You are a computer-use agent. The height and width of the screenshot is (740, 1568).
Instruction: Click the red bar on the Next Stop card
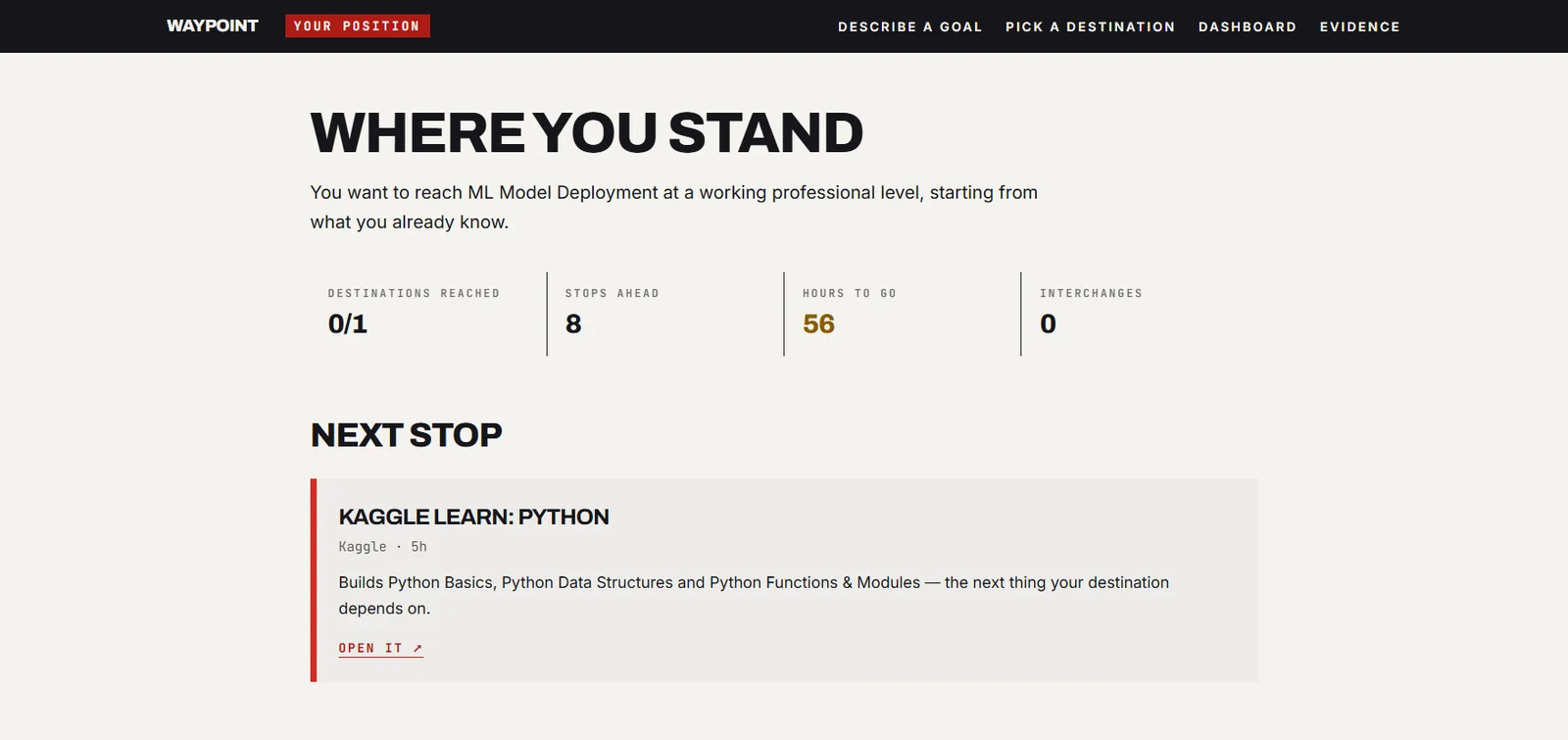coord(314,580)
